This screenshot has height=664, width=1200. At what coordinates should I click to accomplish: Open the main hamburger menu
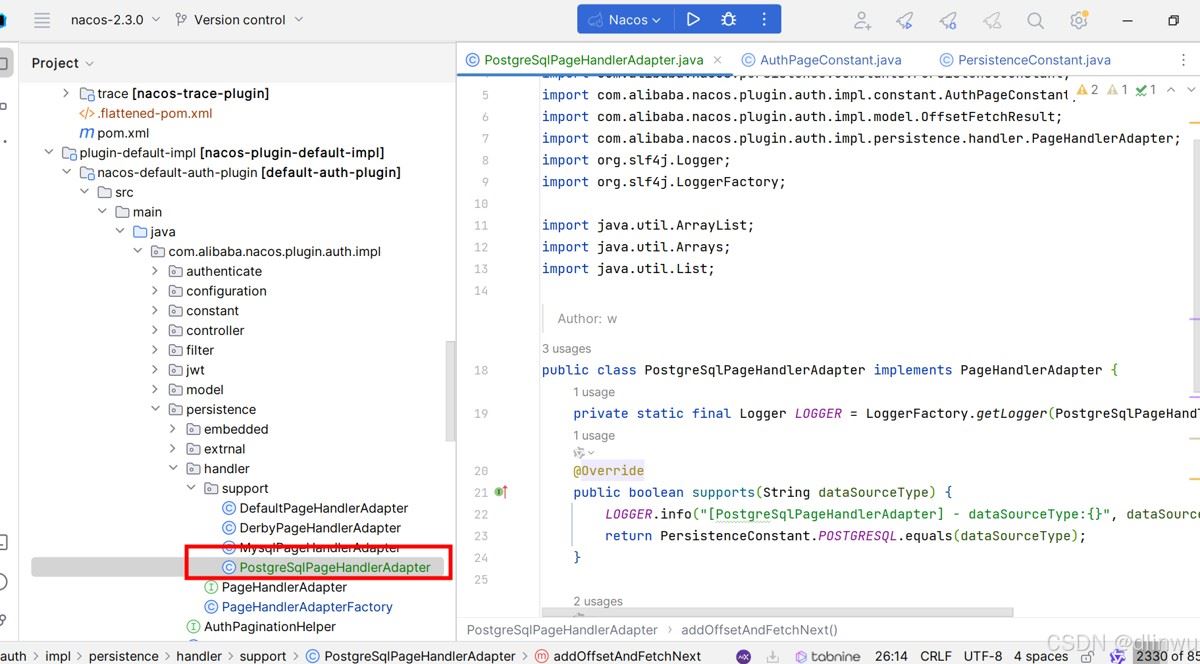pyautogui.click(x=41, y=20)
